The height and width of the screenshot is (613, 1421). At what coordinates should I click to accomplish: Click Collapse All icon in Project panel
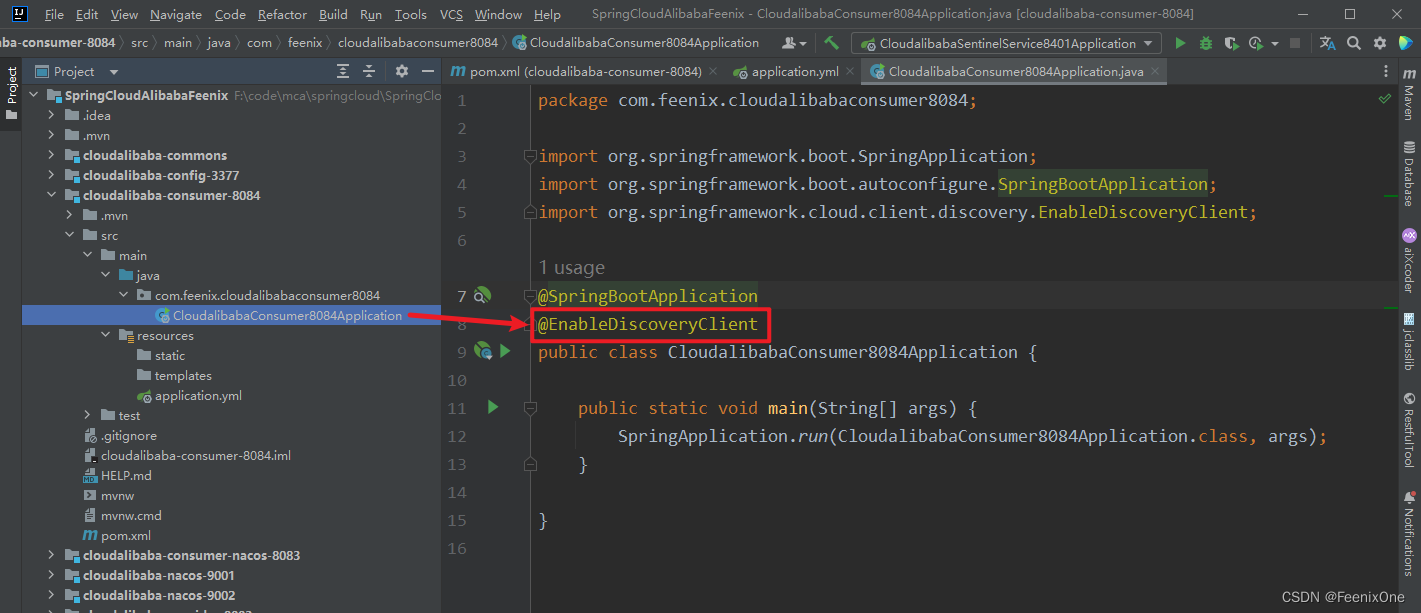coord(369,71)
